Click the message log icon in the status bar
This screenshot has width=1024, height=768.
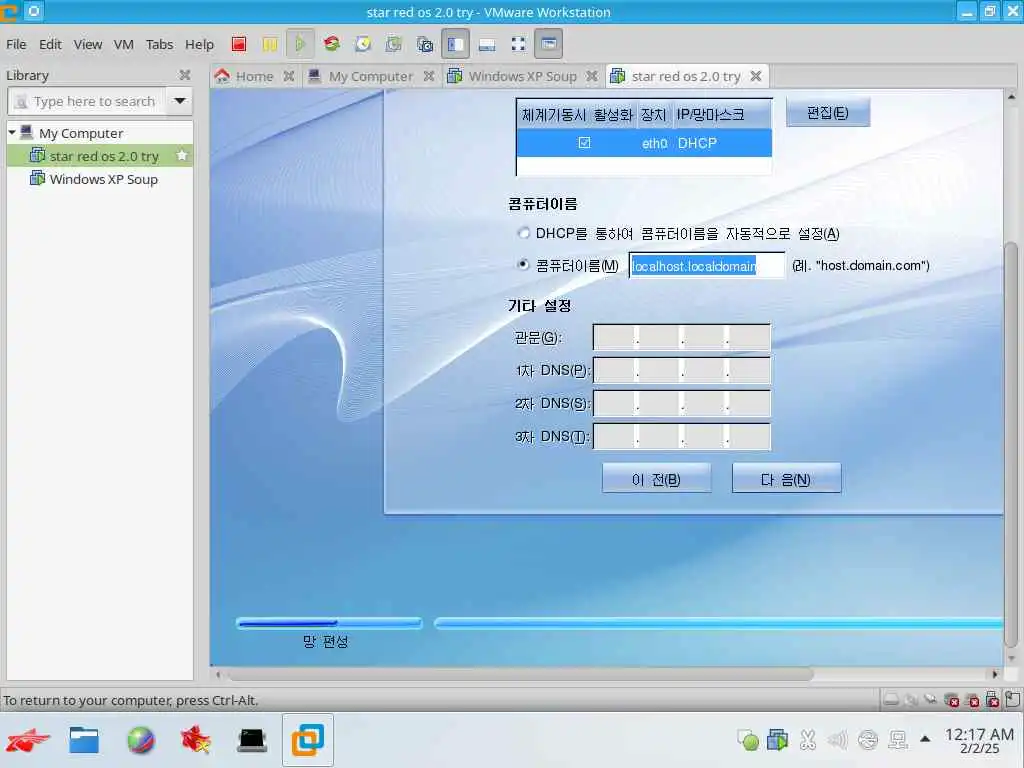pyautogui.click(x=1013, y=700)
